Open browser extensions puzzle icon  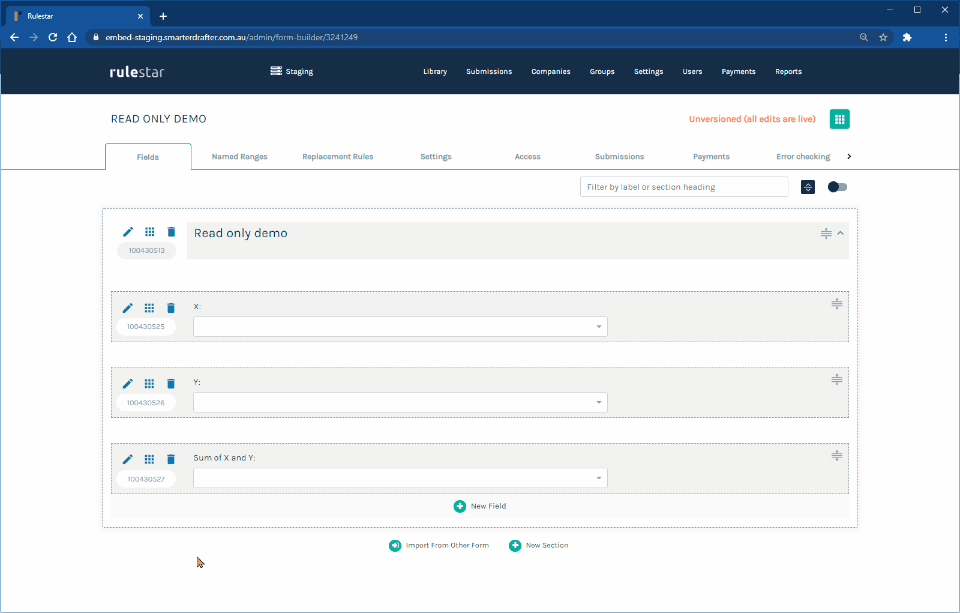tap(907, 37)
